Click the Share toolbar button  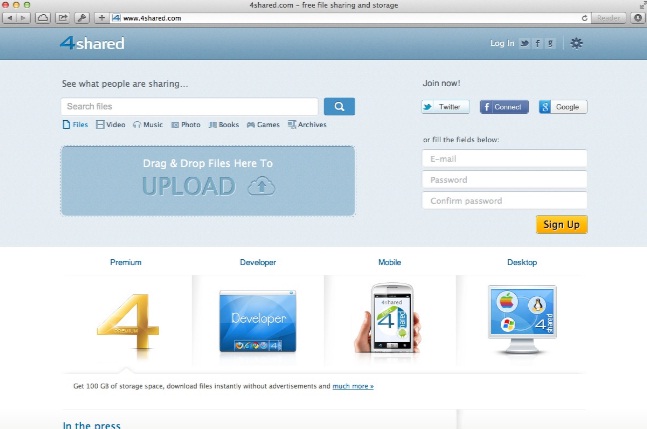pos(62,18)
